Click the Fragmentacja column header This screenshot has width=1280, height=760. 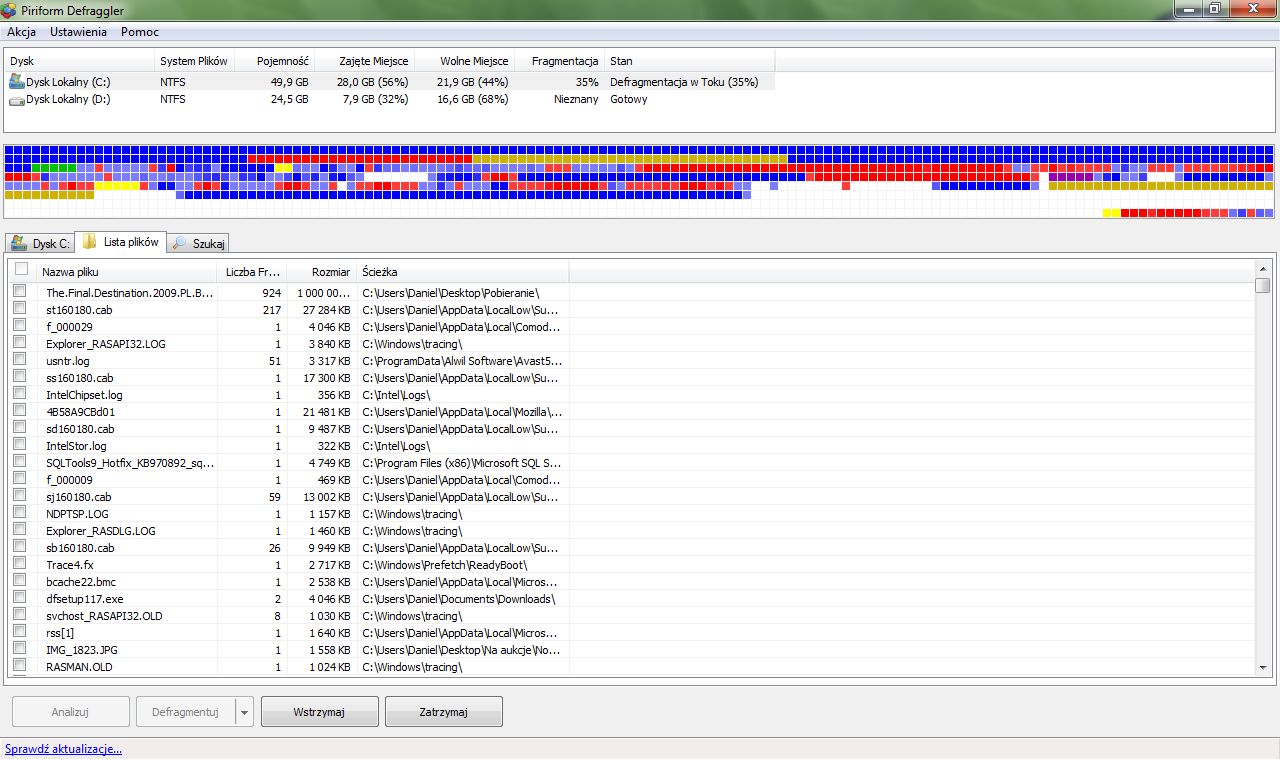(560, 61)
